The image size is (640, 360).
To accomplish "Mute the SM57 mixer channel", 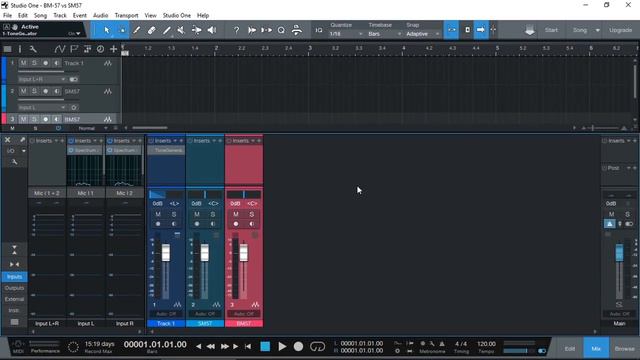I will point(197,214).
